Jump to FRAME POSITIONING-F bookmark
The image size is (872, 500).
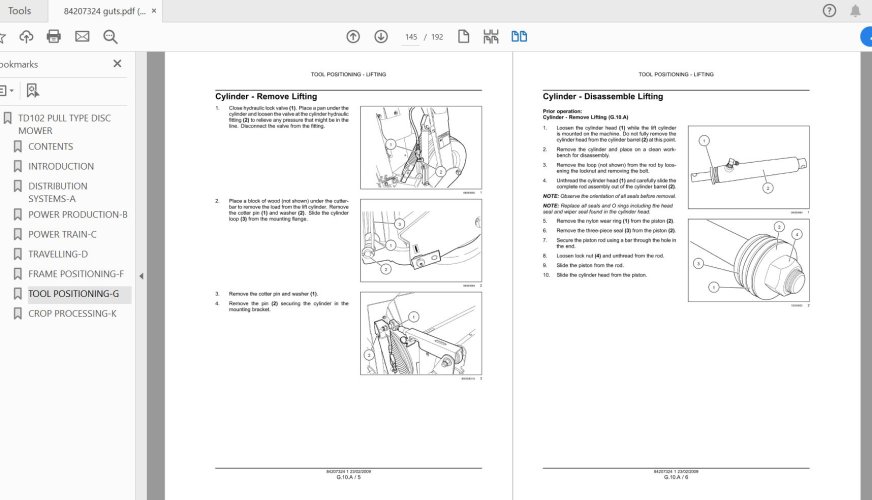[x=76, y=274]
